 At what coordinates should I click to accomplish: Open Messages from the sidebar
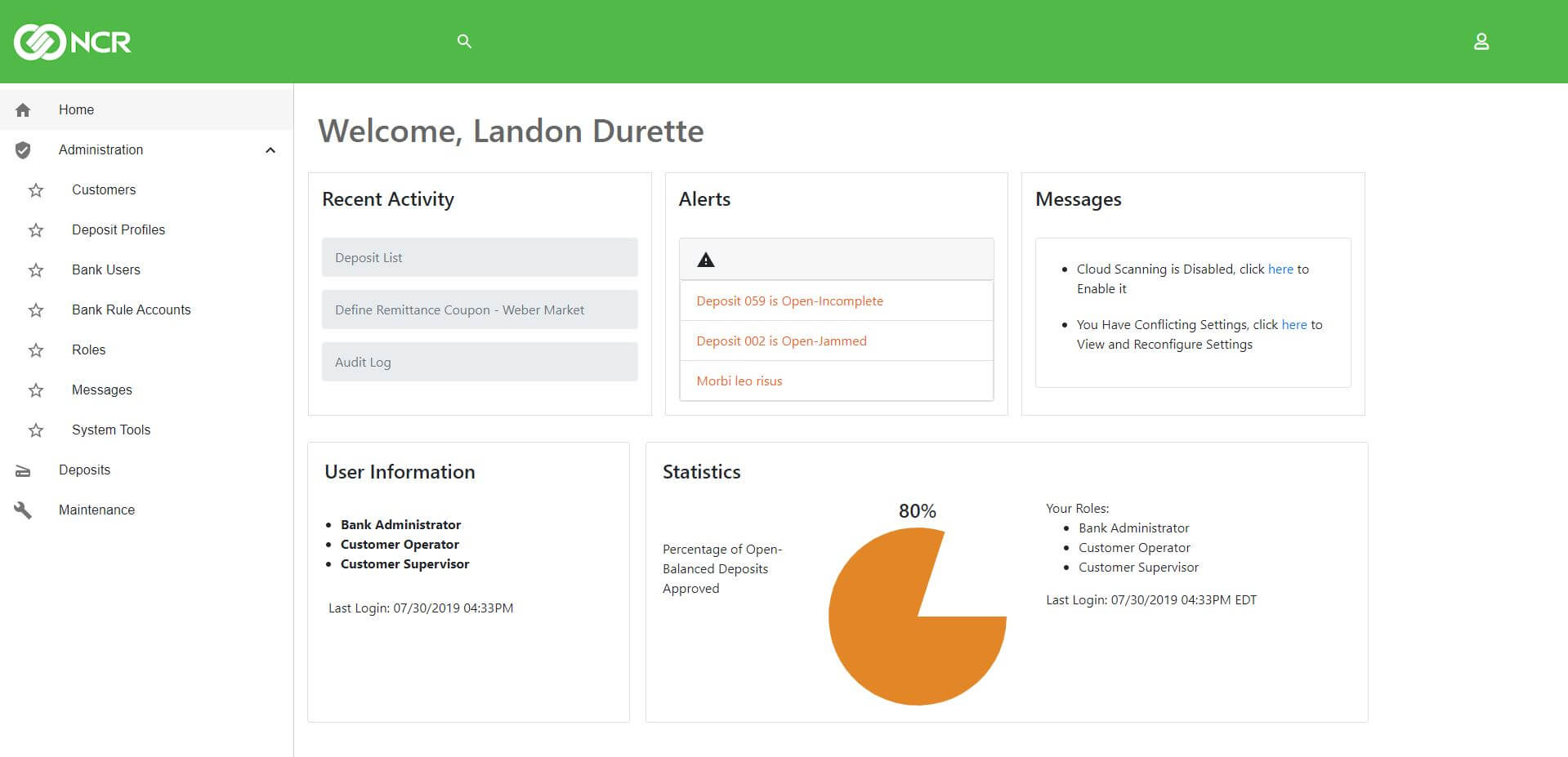click(x=102, y=390)
